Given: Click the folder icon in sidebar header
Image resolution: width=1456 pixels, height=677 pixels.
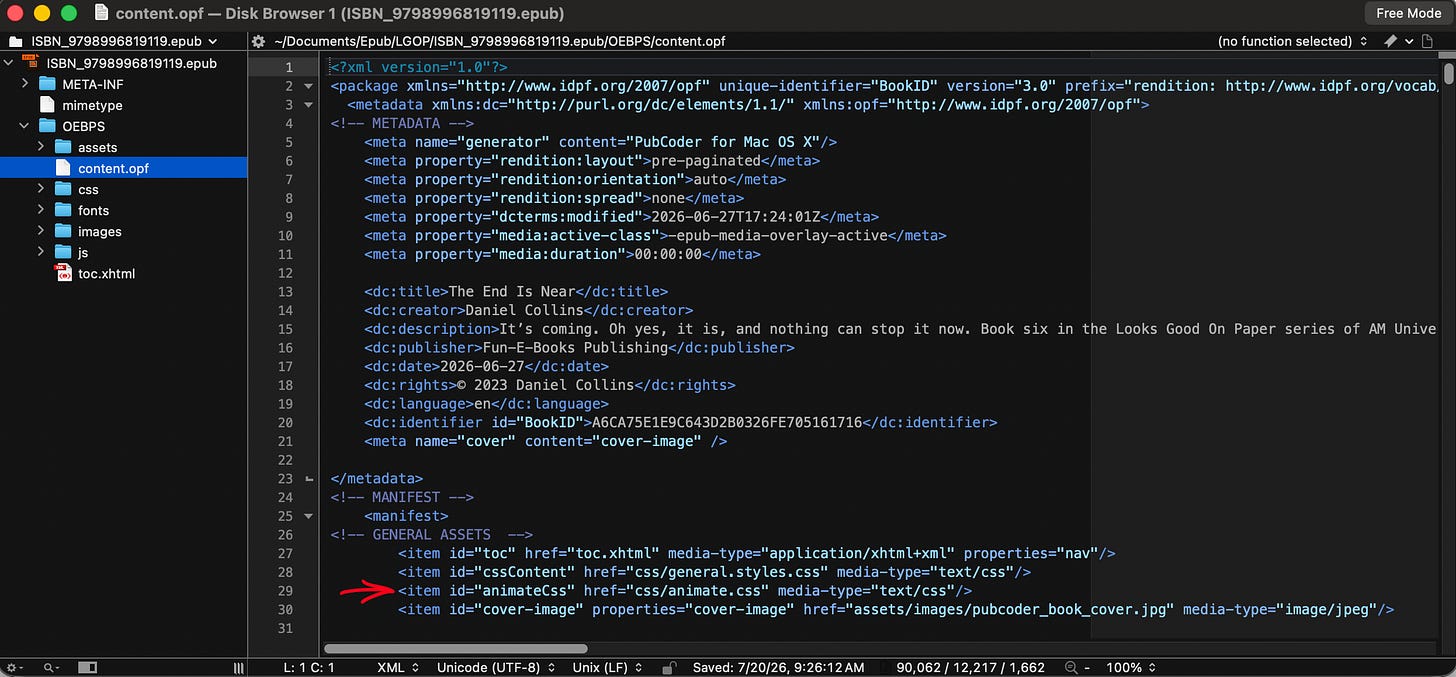Looking at the screenshot, I should click(x=15, y=41).
